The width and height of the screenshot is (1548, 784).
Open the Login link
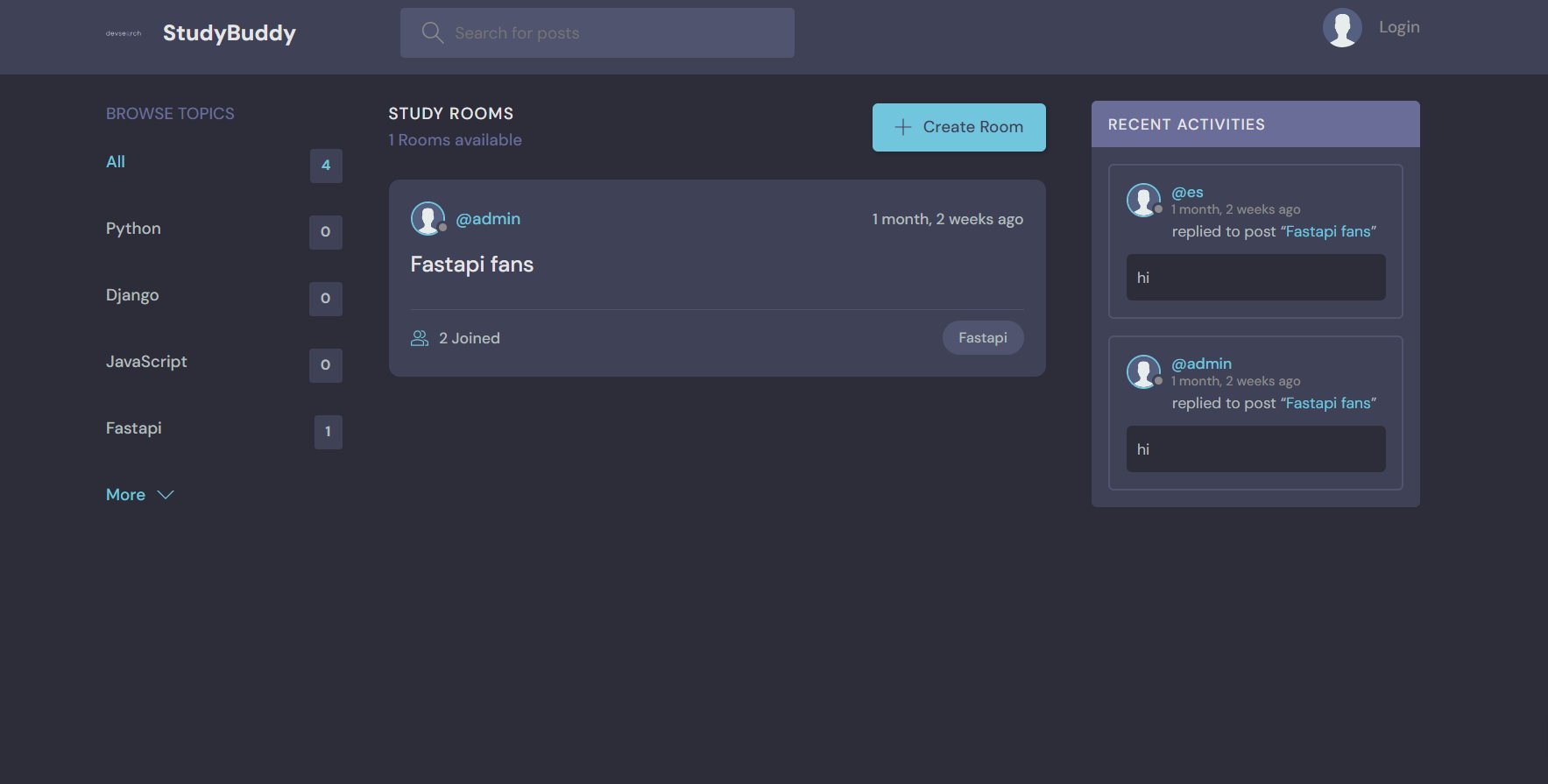click(x=1399, y=27)
